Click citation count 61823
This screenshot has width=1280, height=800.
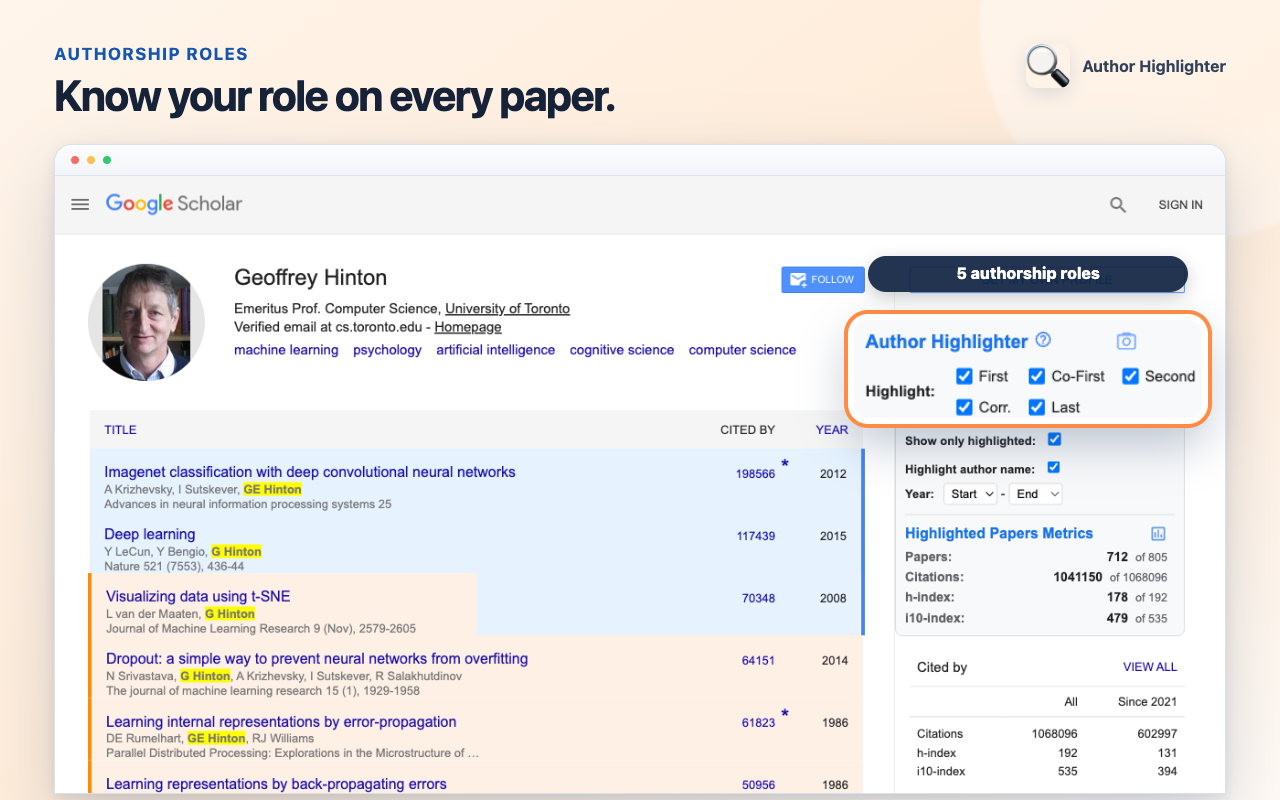pyautogui.click(x=758, y=723)
